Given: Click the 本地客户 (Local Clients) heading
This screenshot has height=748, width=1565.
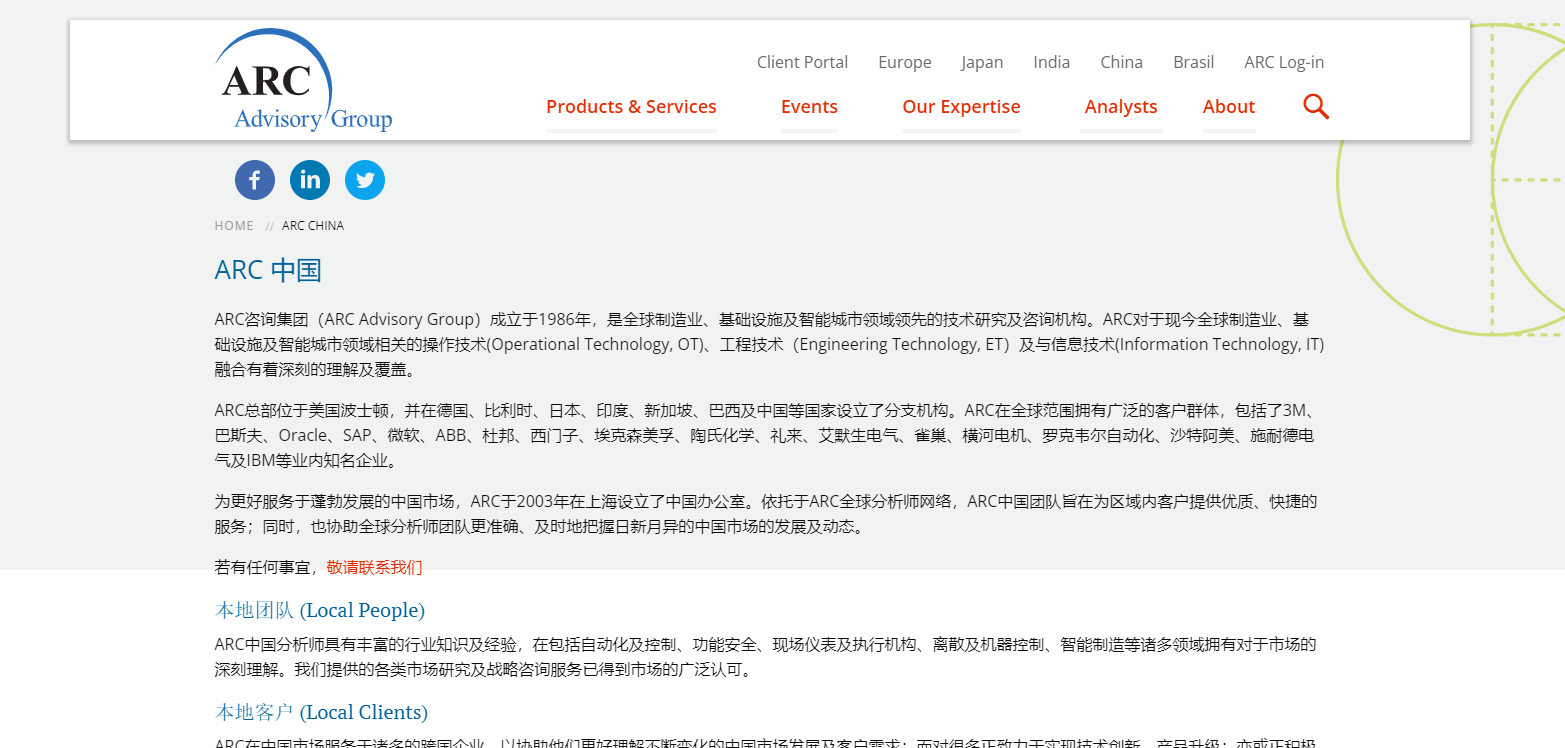Looking at the screenshot, I should coord(321,712).
